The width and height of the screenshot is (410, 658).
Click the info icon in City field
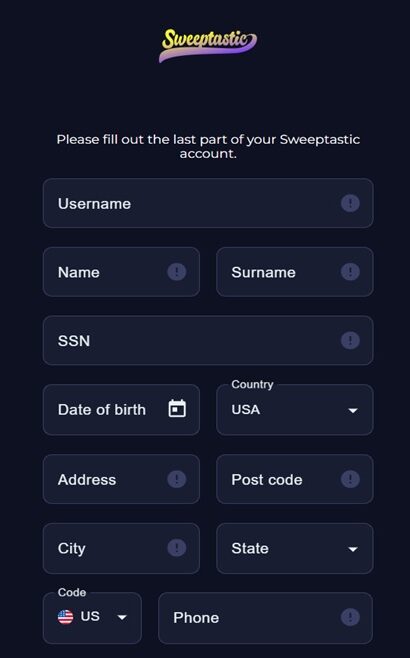pos(177,548)
